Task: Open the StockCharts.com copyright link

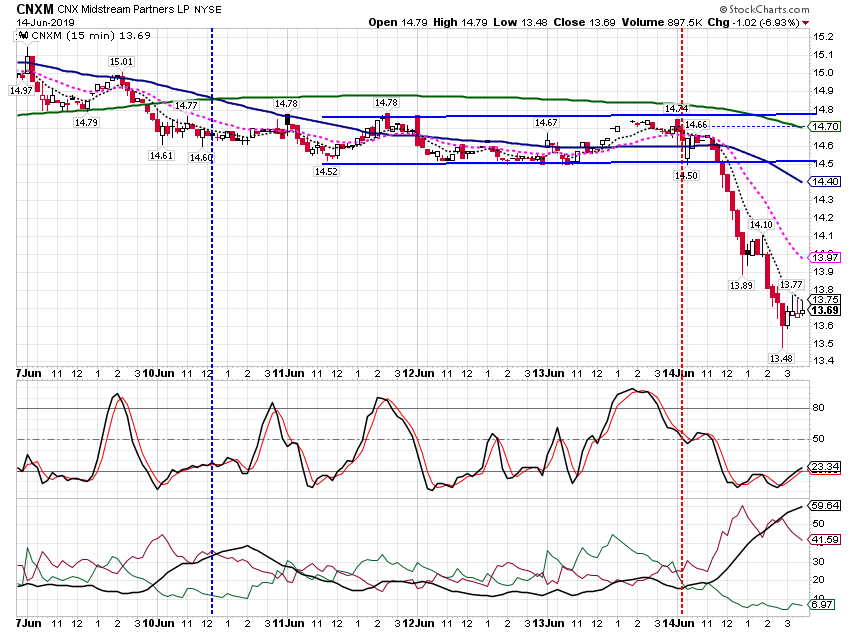Action: (x=764, y=9)
